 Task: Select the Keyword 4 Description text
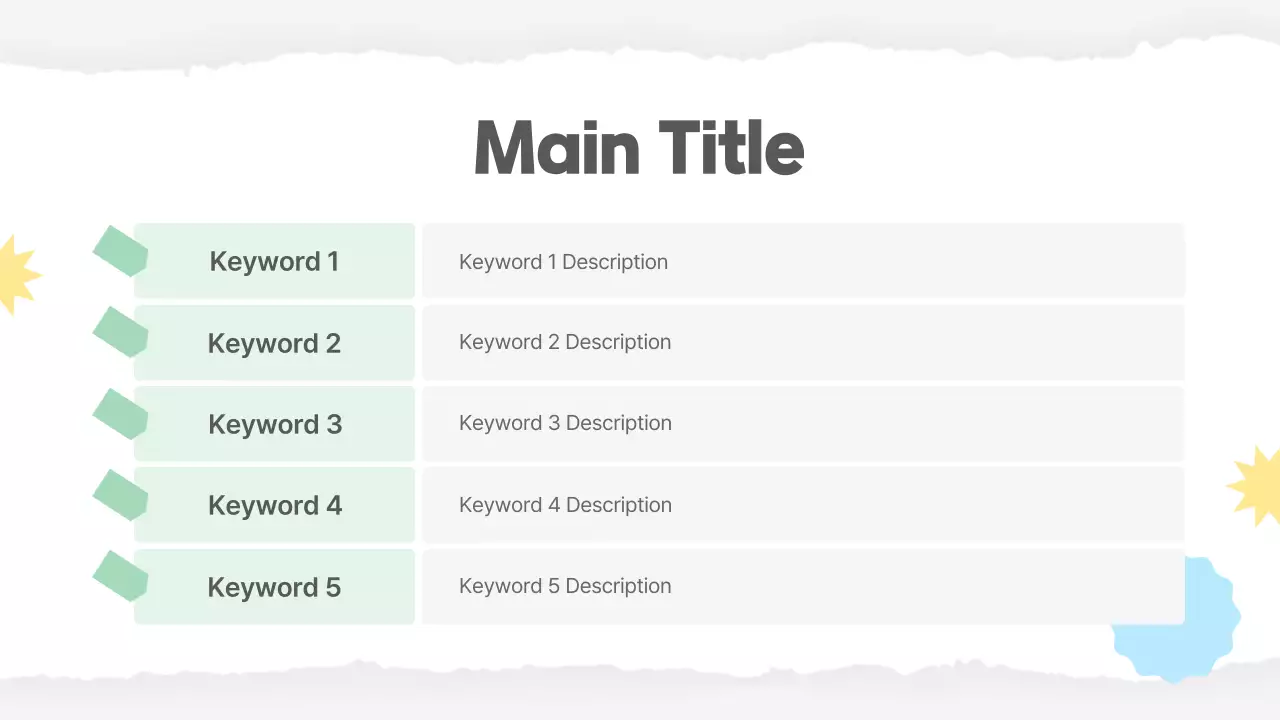(x=565, y=505)
